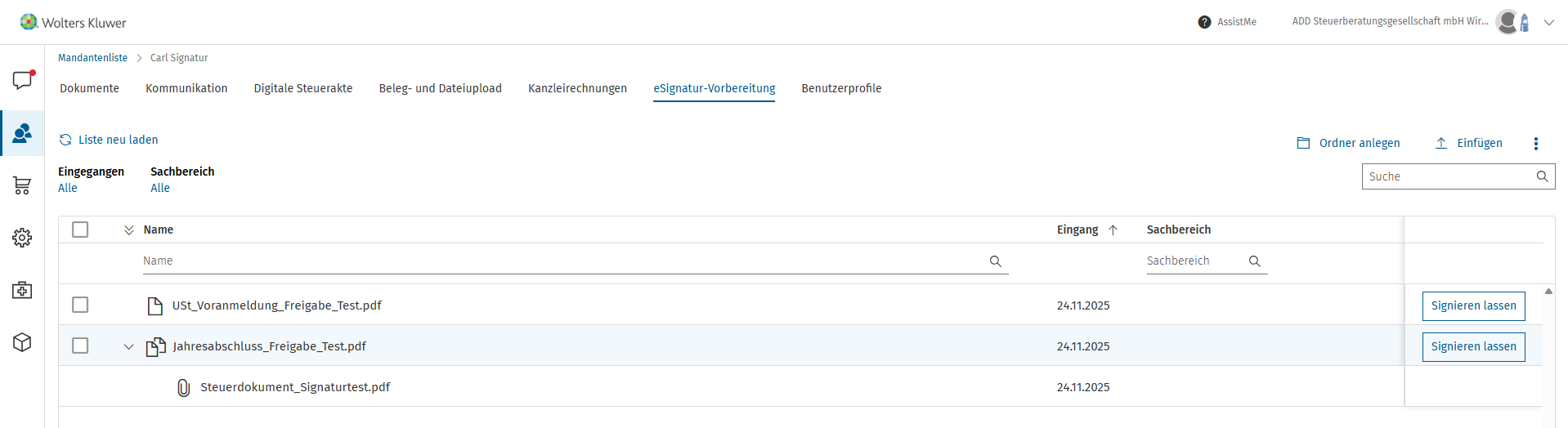
Task: Tick the select-all checkbox in table header
Action: [80, 230]
